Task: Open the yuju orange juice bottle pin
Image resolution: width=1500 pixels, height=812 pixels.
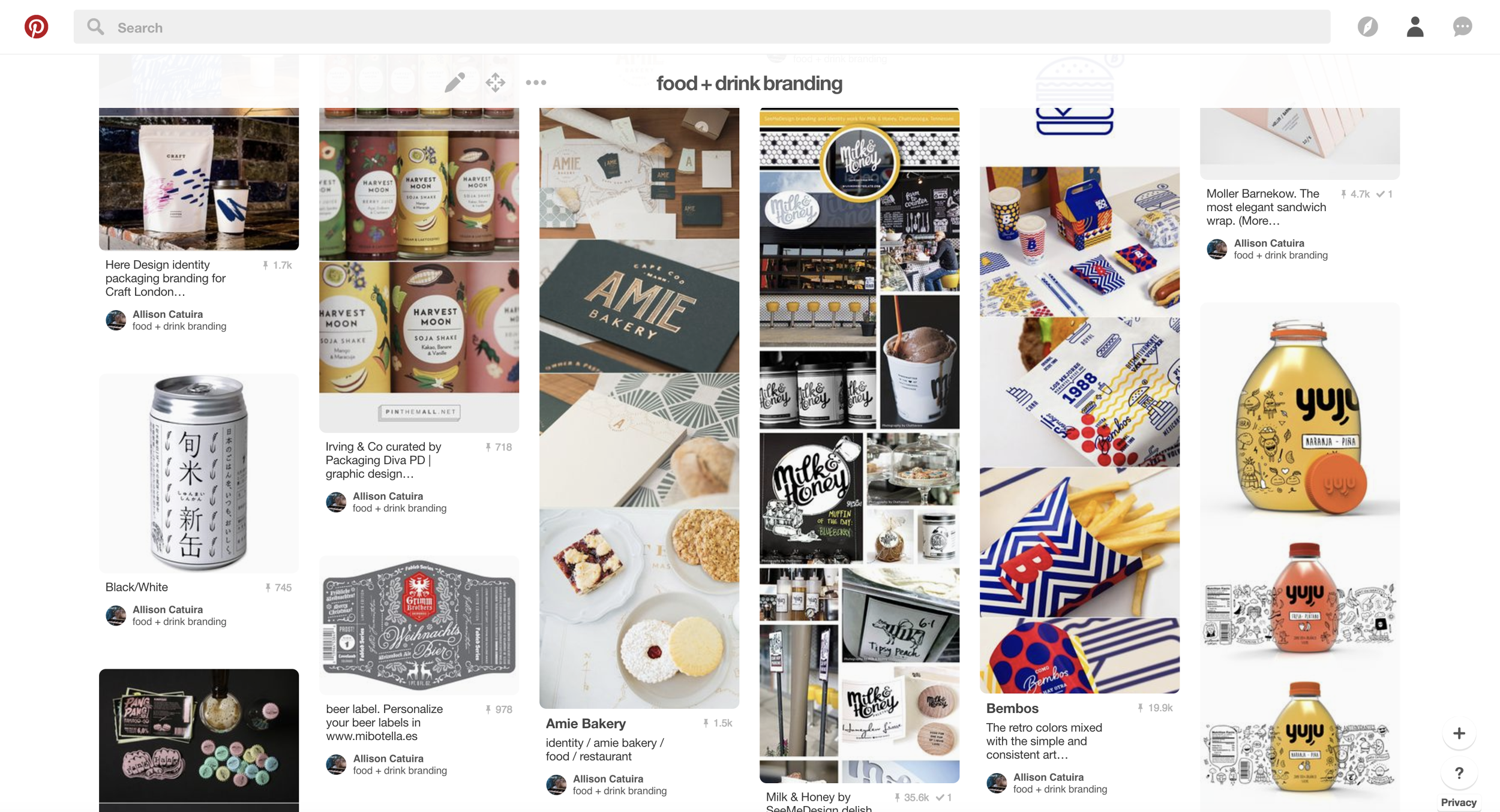Action: 1300,557
